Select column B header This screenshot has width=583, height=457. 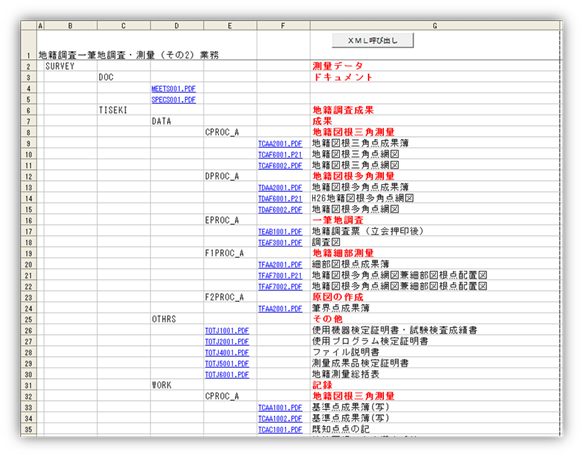(70, 26)
